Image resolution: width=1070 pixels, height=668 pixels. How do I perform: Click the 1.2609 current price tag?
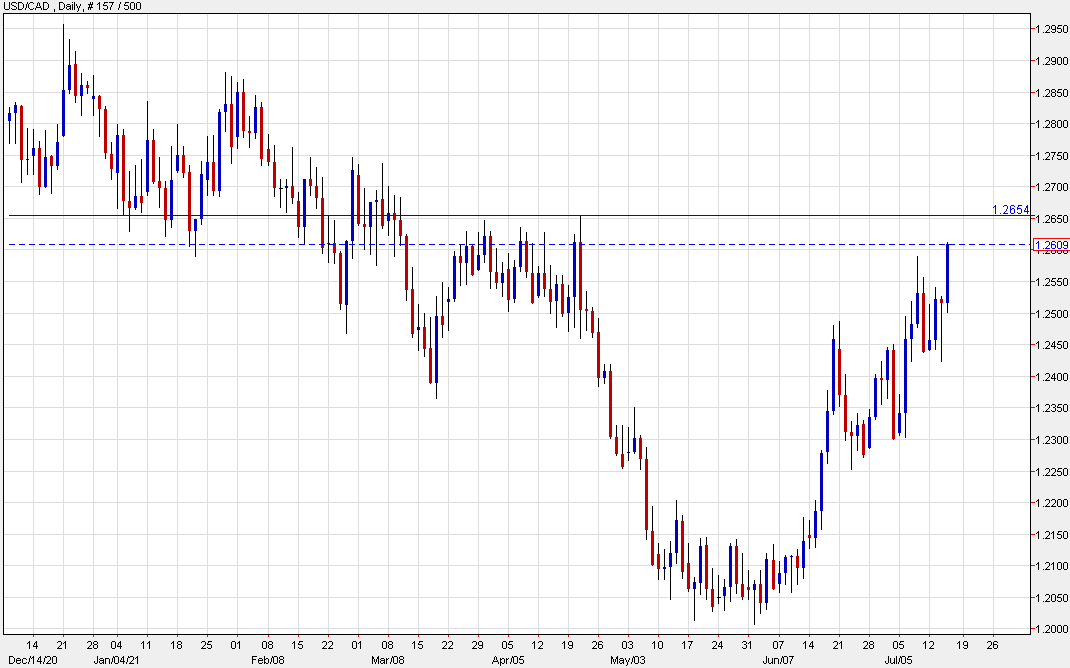point(1049,245)
